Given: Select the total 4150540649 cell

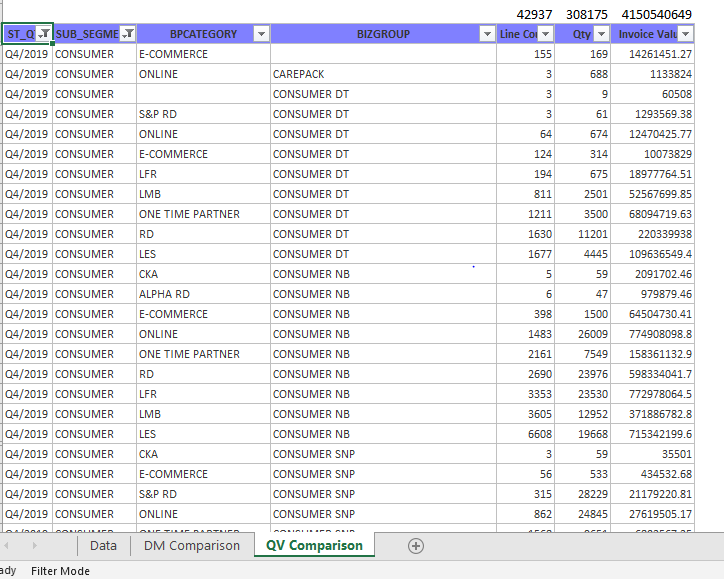Looking at the screenshot, I should (653, 14).
